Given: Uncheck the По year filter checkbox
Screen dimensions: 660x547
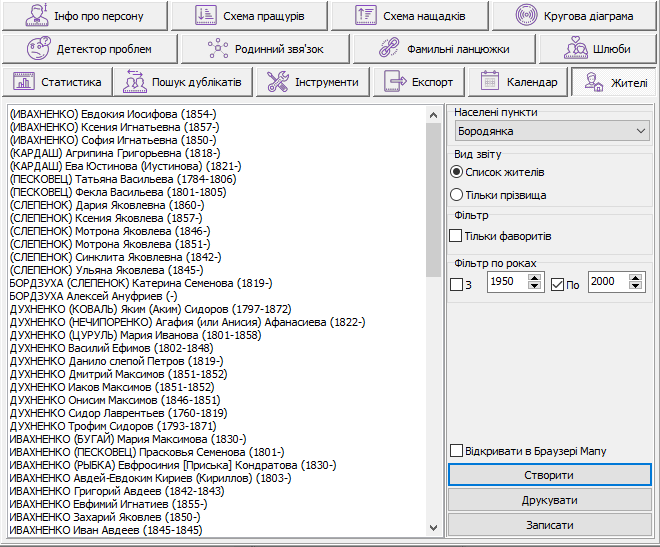Looking at the screenshot, I should tap(558, 283).
